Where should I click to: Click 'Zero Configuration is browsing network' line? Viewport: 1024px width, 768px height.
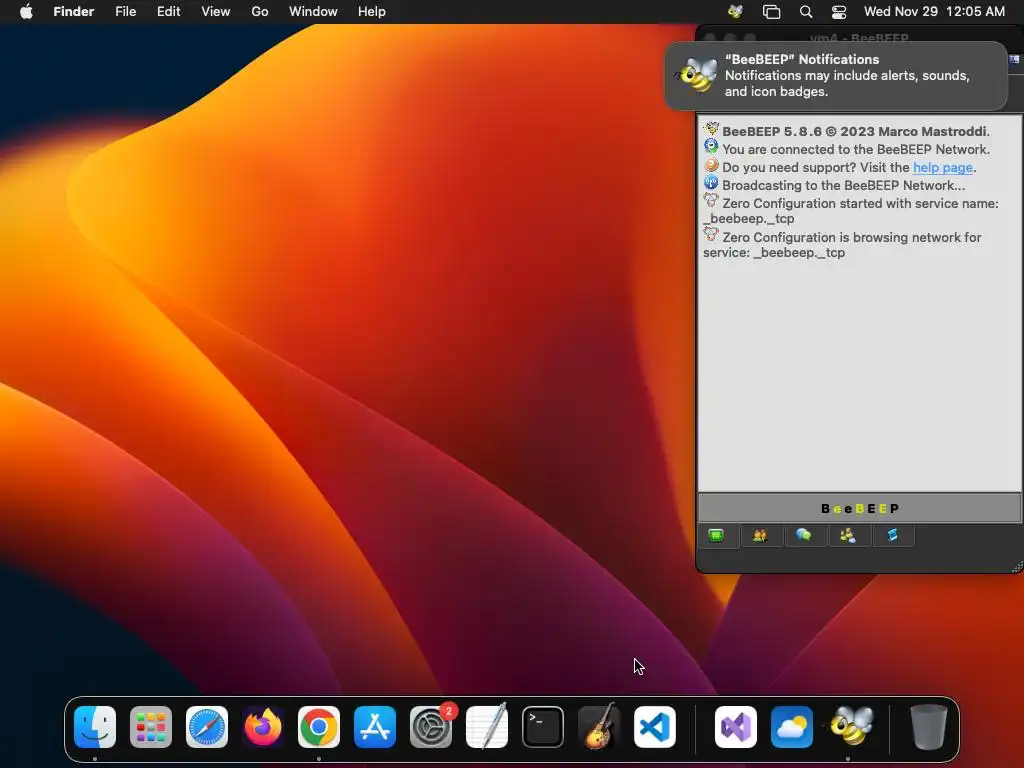(x=842, y=244)
